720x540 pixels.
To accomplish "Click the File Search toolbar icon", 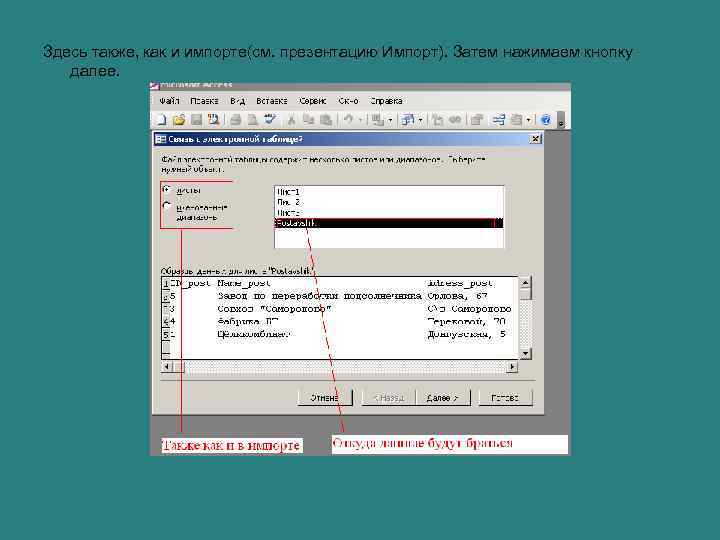I will (x=214, y=120).
